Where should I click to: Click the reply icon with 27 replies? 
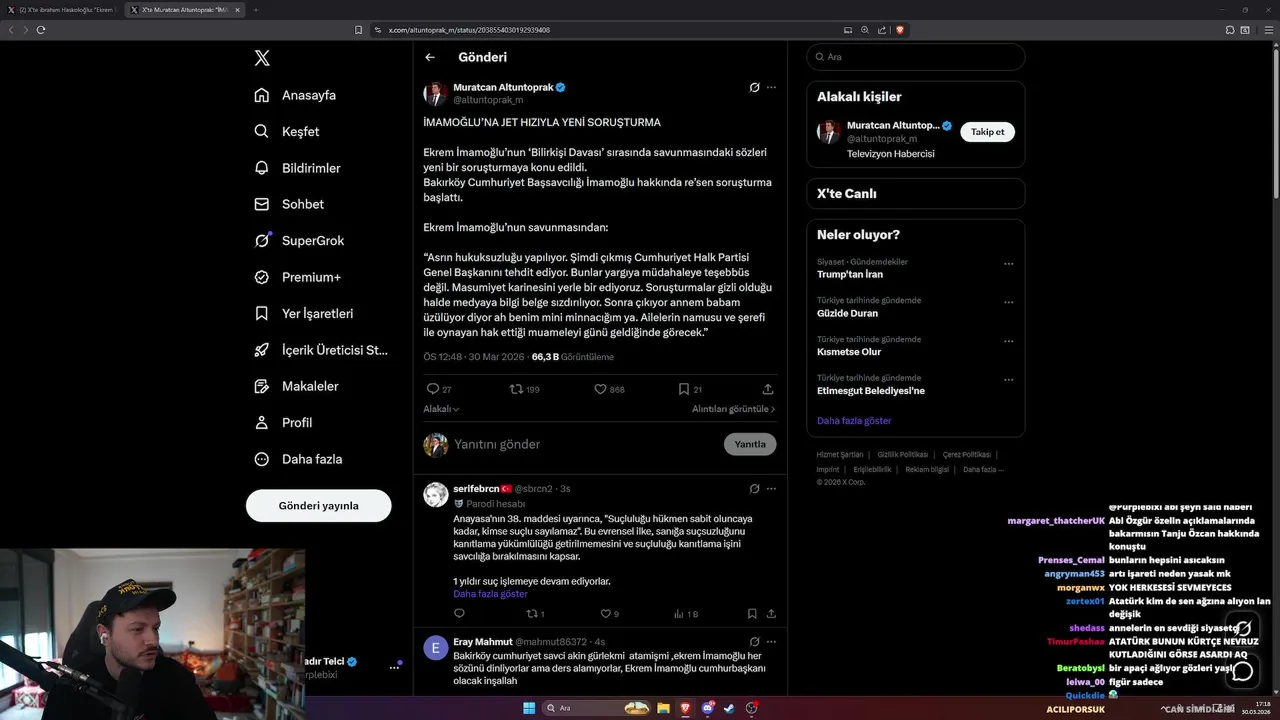tap(433, 389)
